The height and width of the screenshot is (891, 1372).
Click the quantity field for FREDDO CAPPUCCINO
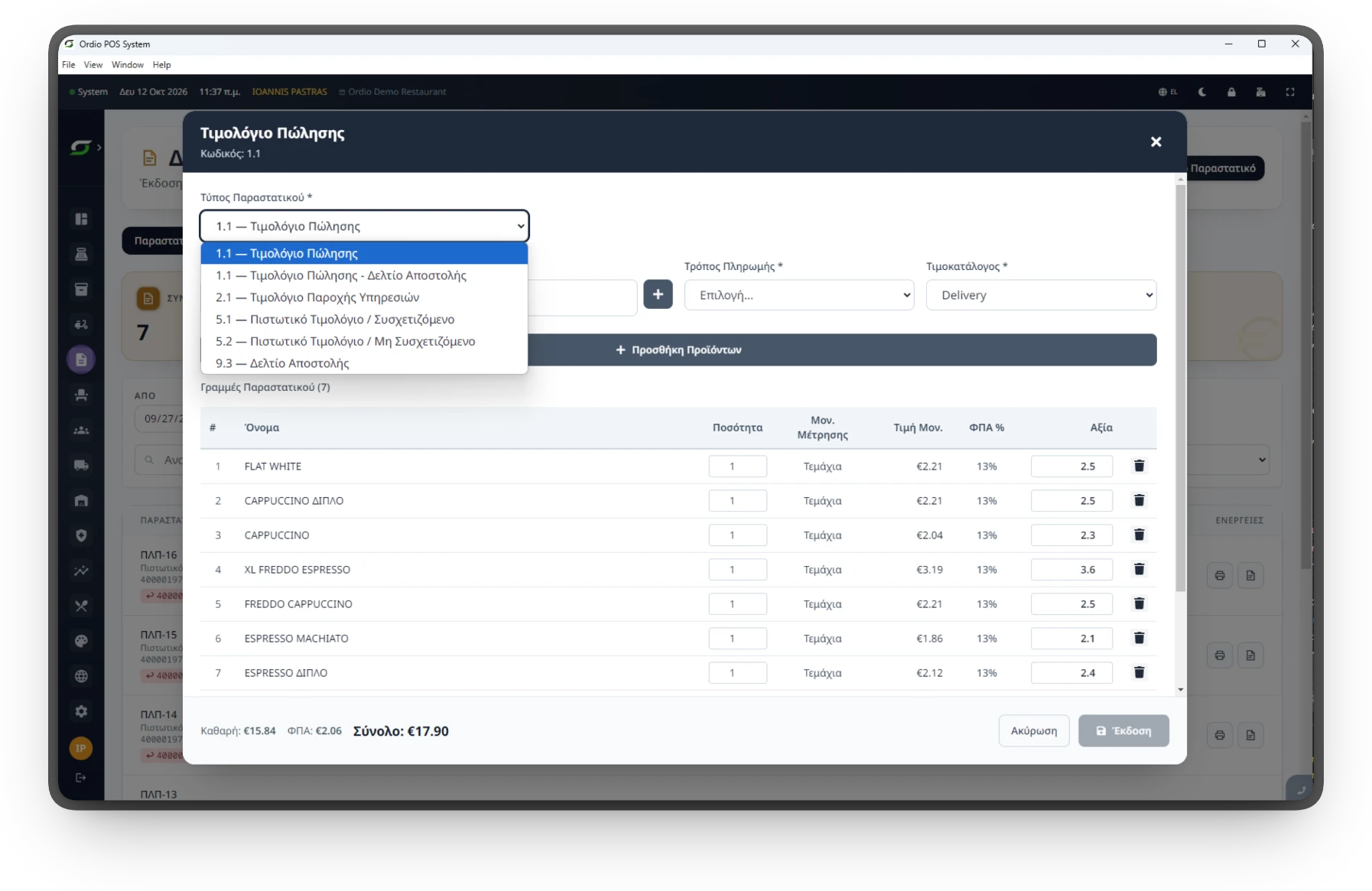pos(737,604)
